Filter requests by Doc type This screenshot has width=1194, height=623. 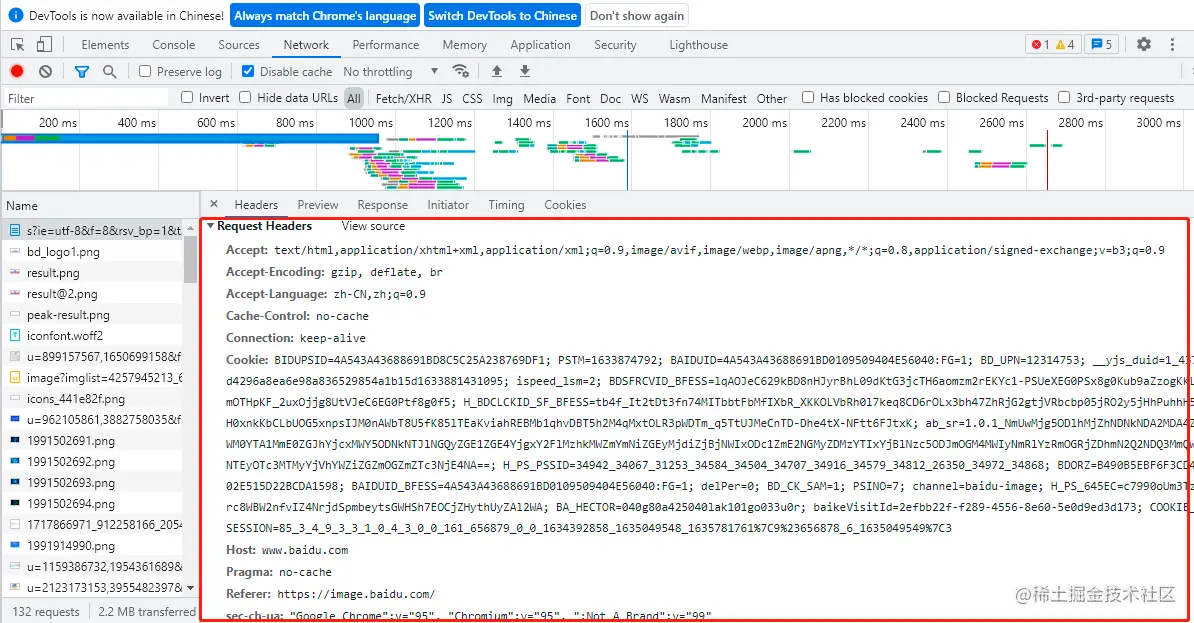click(x=610, y=98)
